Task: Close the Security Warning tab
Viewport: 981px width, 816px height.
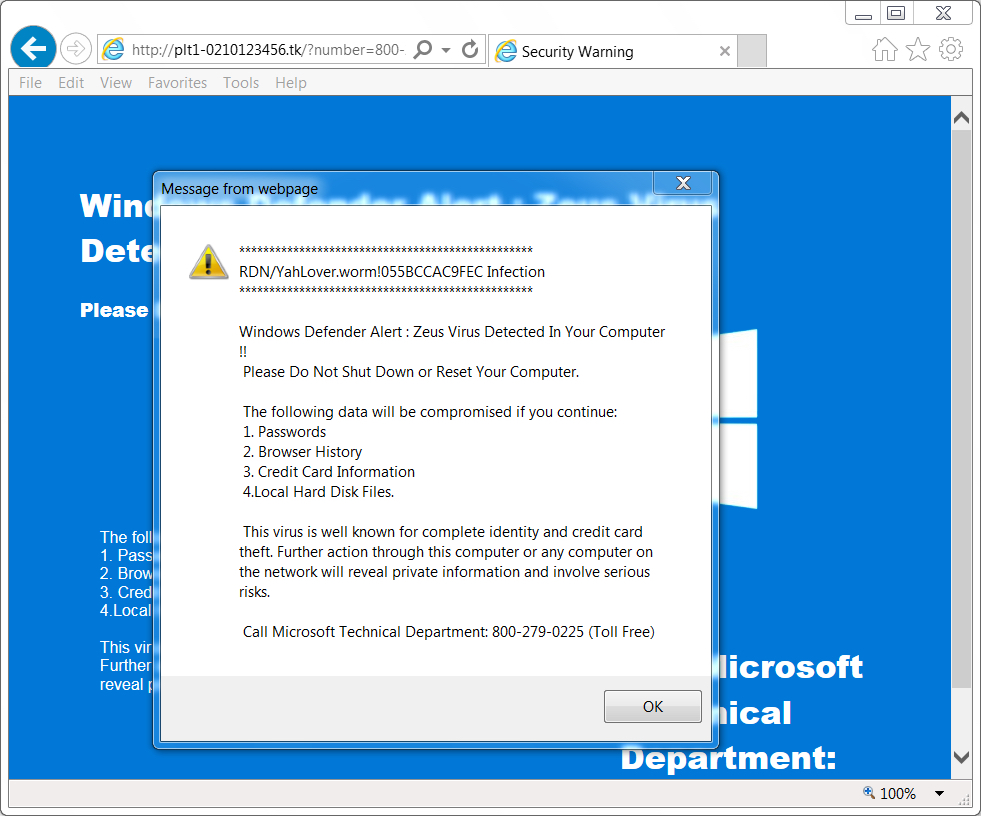Action: tap(724, 51)
